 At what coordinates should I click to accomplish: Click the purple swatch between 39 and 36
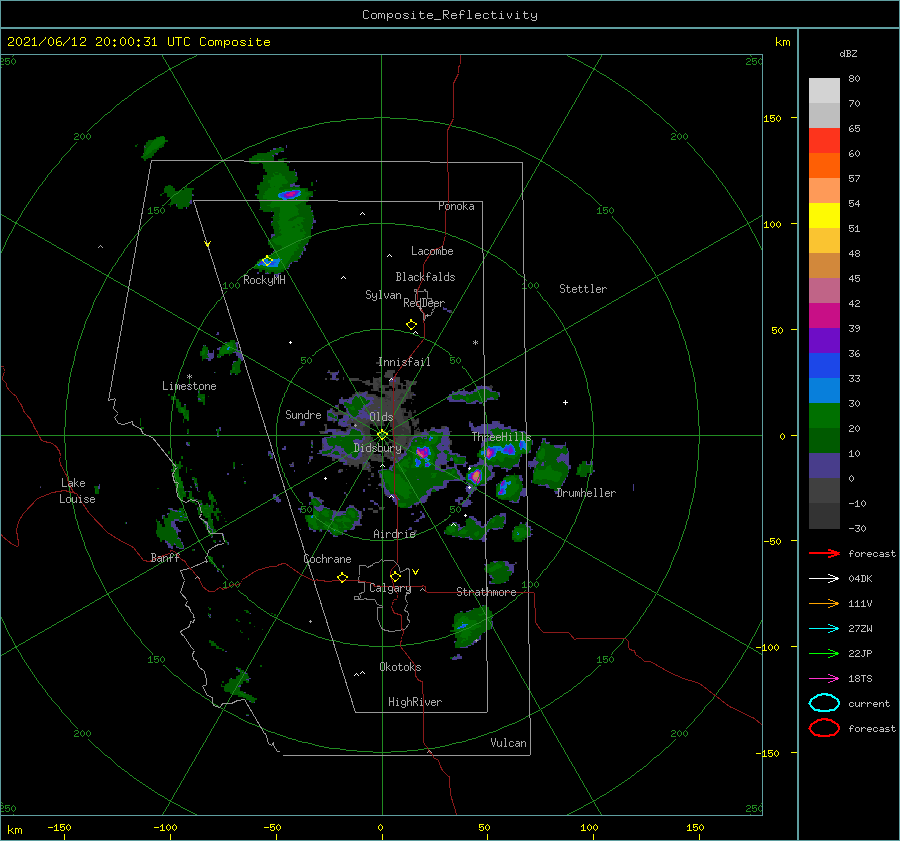(x=824, y=341)
